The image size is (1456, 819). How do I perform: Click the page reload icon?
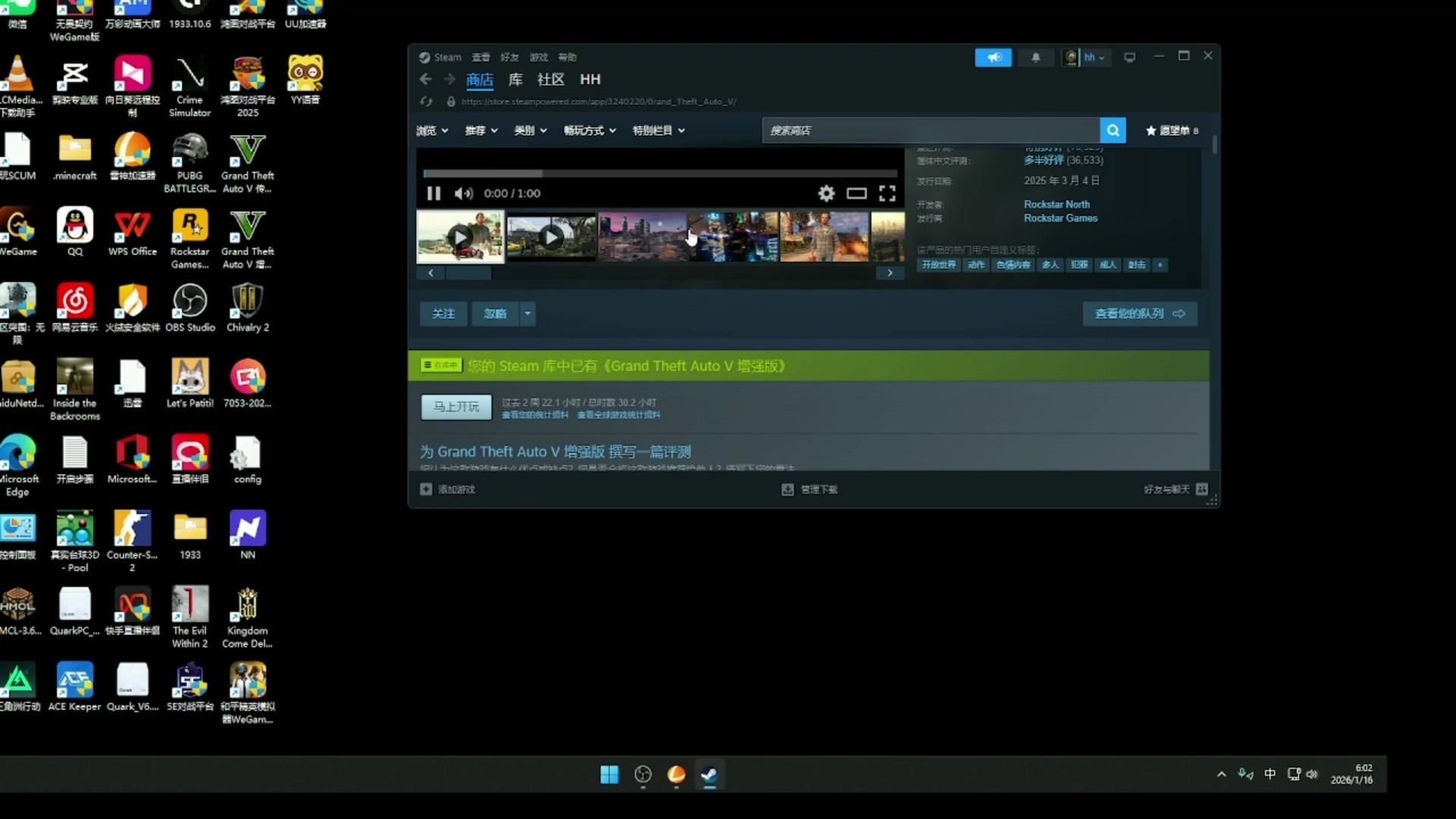(426, 102)
